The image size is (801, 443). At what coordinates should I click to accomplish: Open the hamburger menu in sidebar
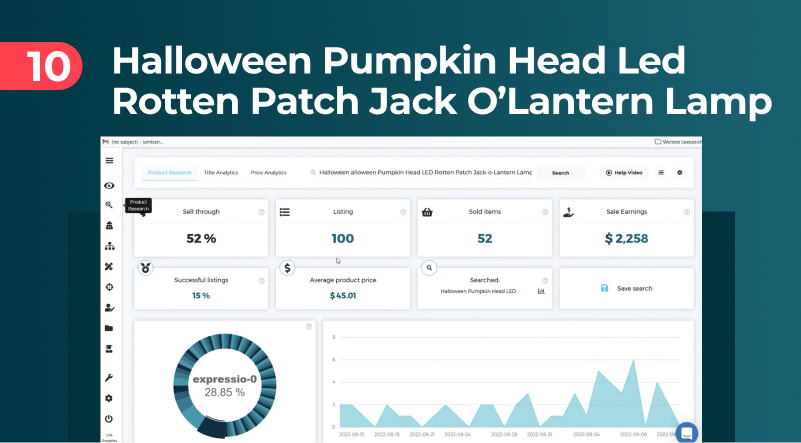(x=109, y=160)
